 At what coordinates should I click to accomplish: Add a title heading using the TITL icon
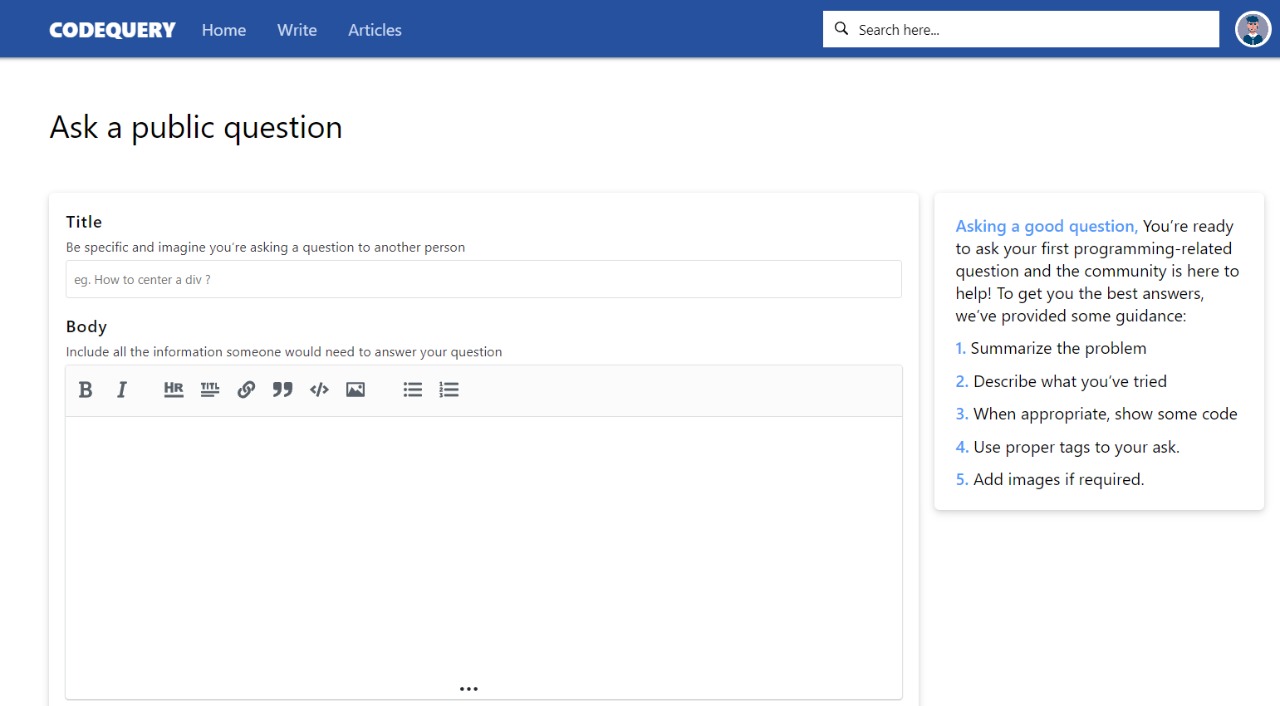tap(209, 390)
